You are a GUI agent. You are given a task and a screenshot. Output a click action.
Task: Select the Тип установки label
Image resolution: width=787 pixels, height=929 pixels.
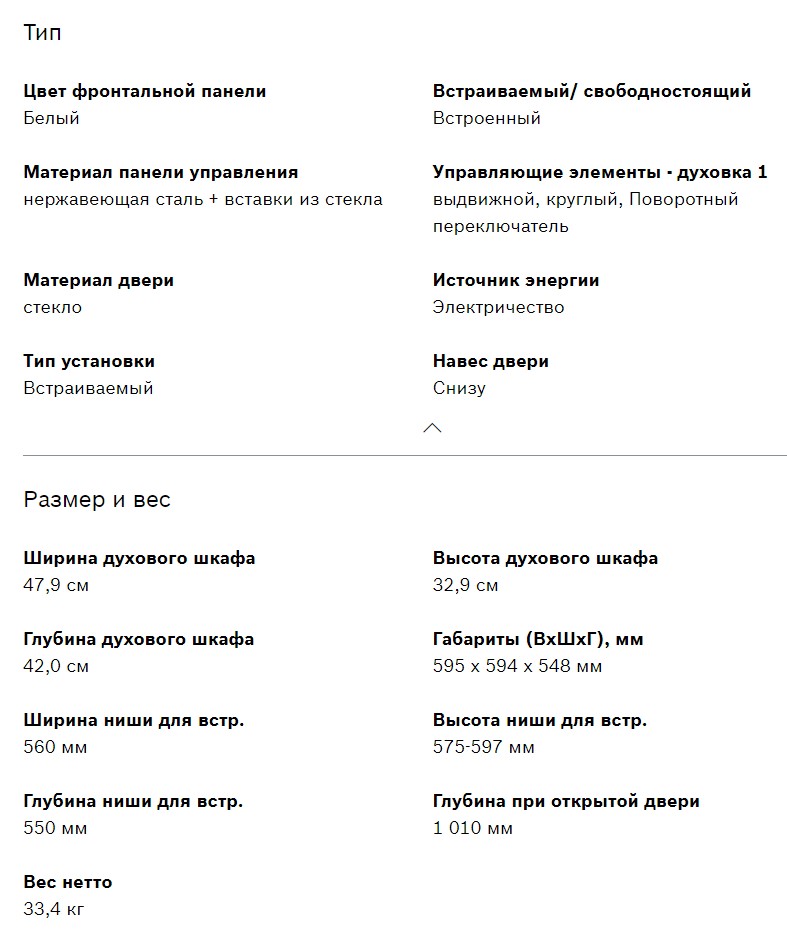89,361
